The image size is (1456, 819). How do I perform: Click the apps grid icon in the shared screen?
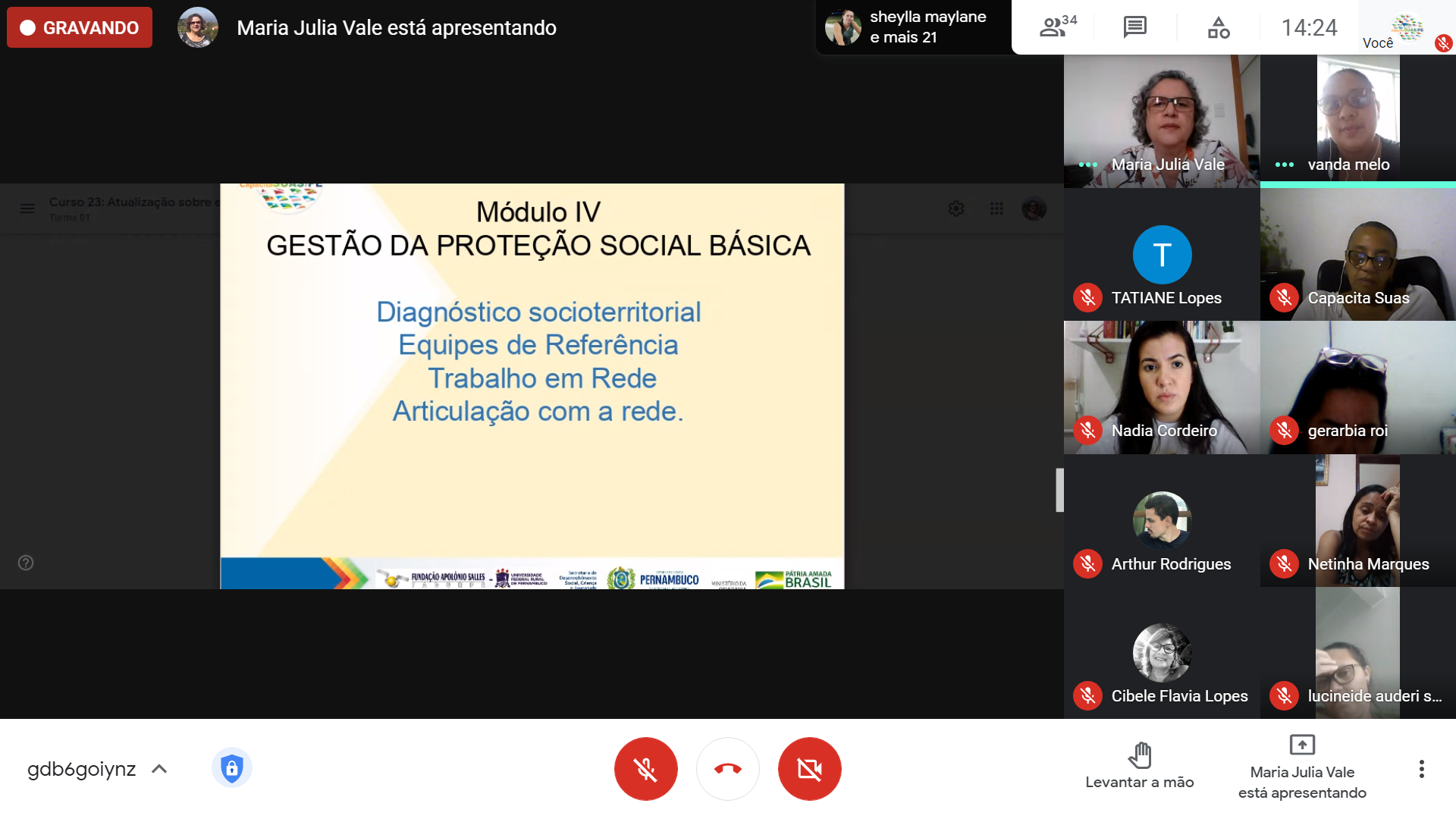[996, 209]
